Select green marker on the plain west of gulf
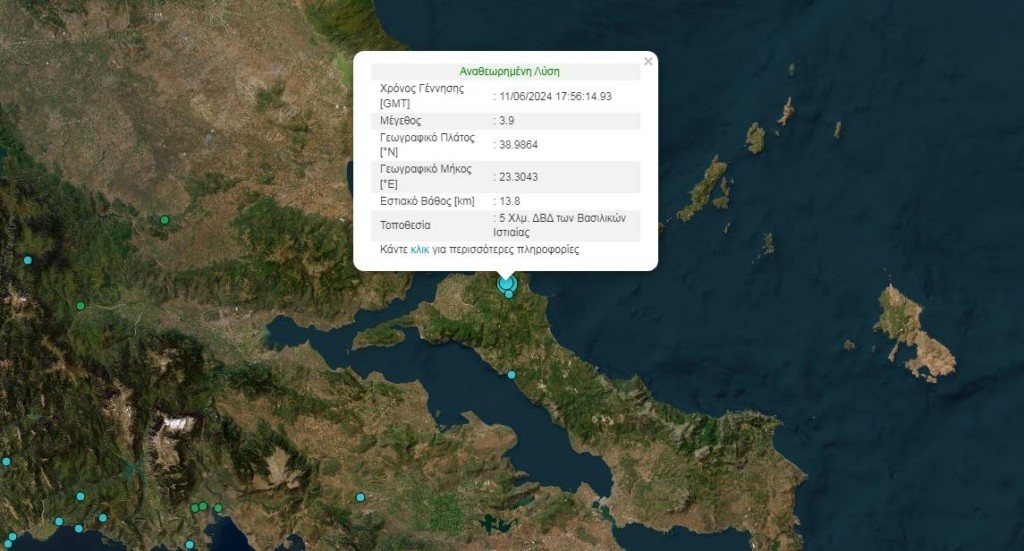Screen dimensions: 1024x551 tap(81, 306)
